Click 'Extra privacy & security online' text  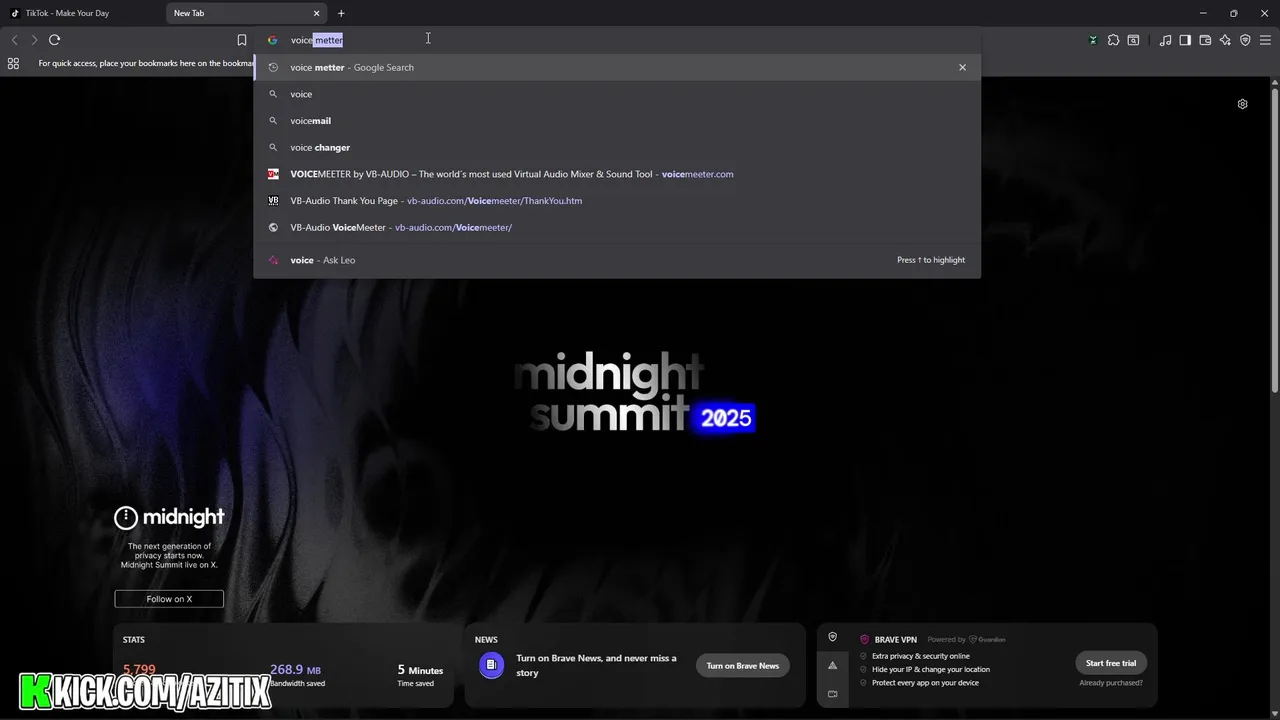[x=921, y=656]
